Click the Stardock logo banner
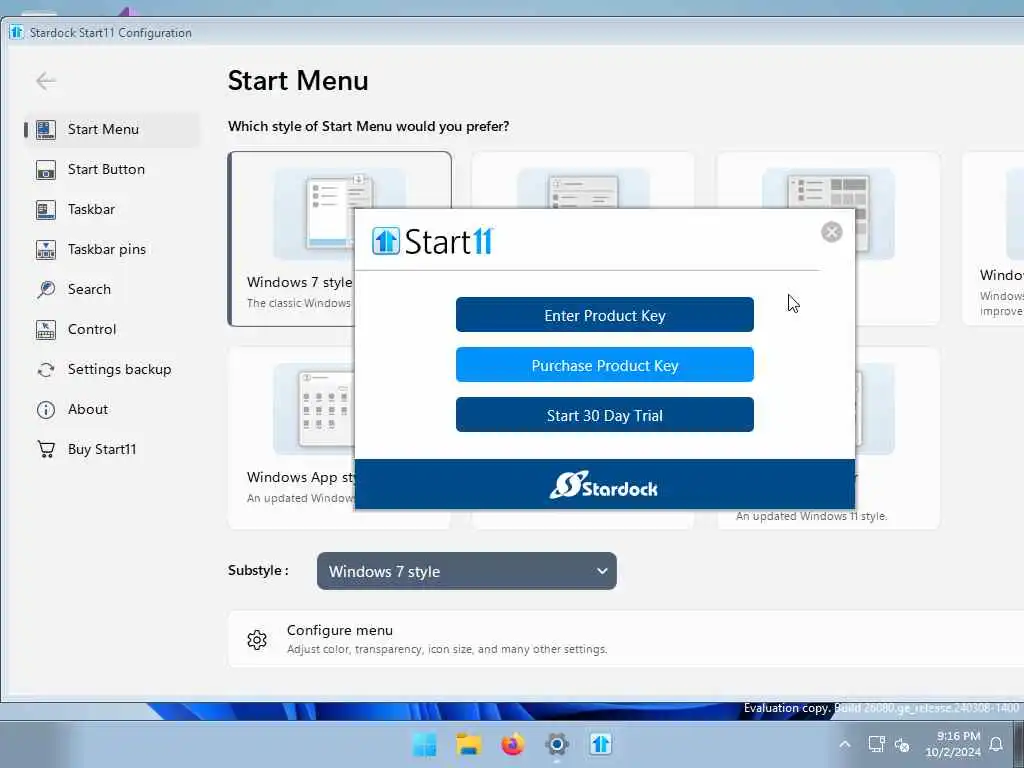This screenshot has height=768, width=1024. 604,485
